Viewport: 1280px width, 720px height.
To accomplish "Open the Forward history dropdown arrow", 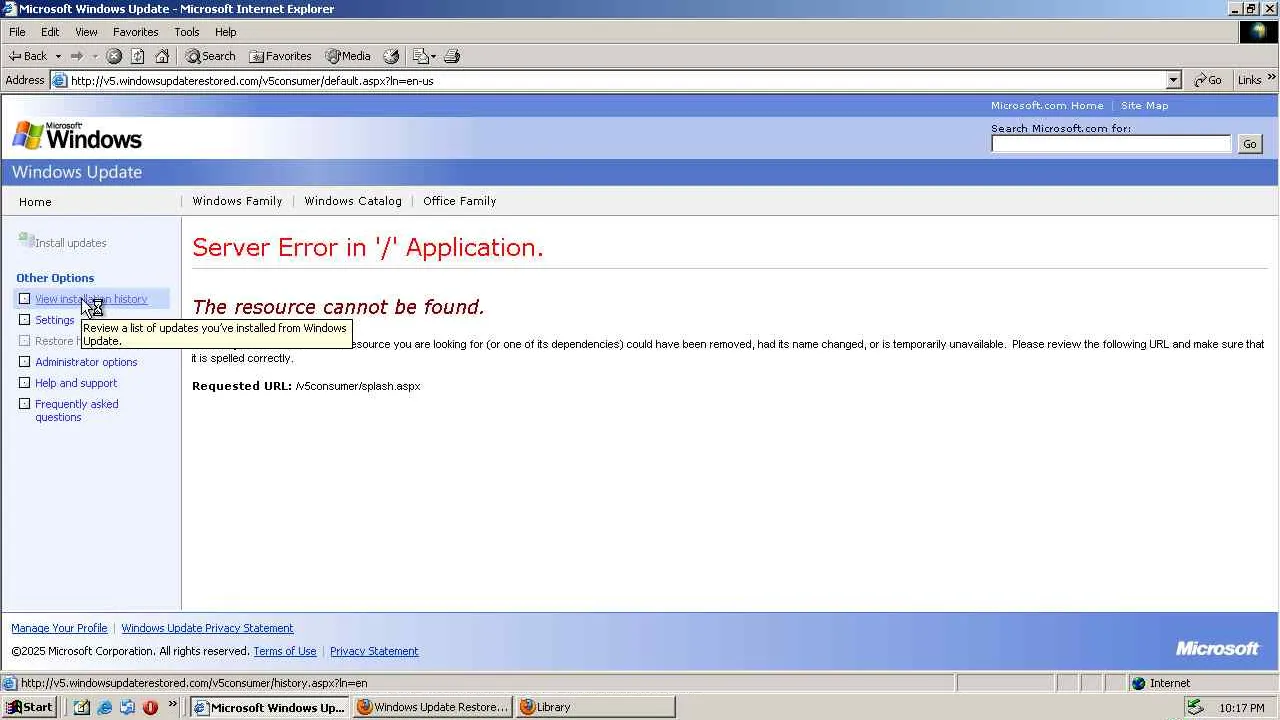I will coord(95,56).
